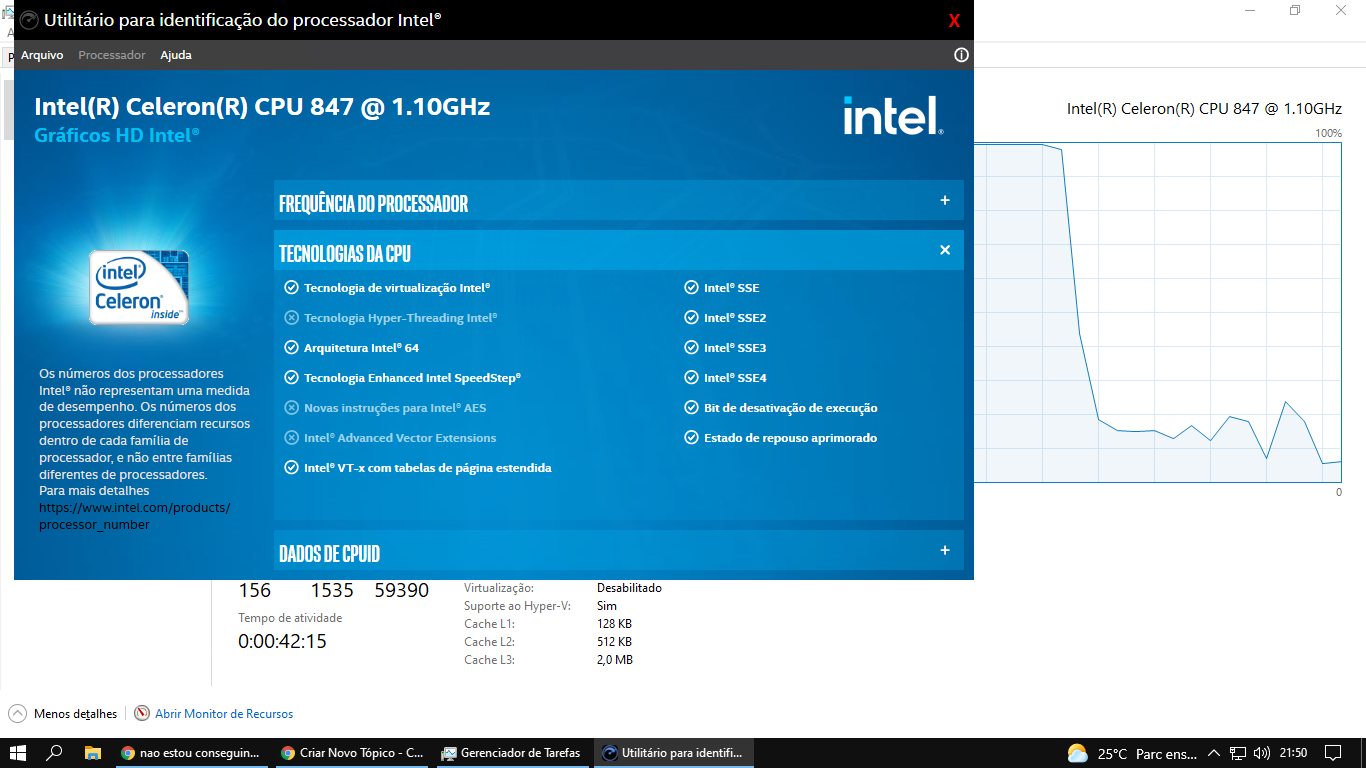Click checkmark beside Intel SSE2
The image size is (1366, 768).
[x=691, y=318]
